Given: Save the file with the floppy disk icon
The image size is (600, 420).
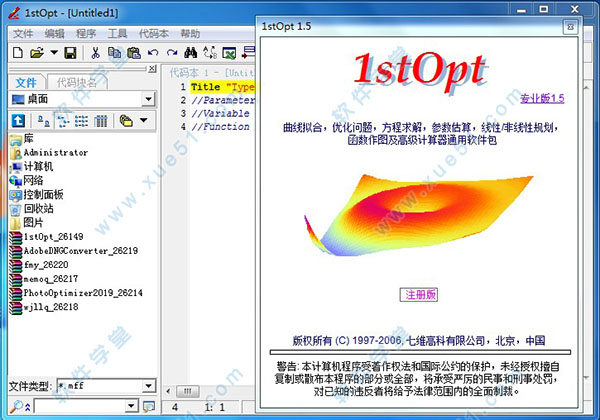Looking at the screenshot, I should tap(70, 53).
